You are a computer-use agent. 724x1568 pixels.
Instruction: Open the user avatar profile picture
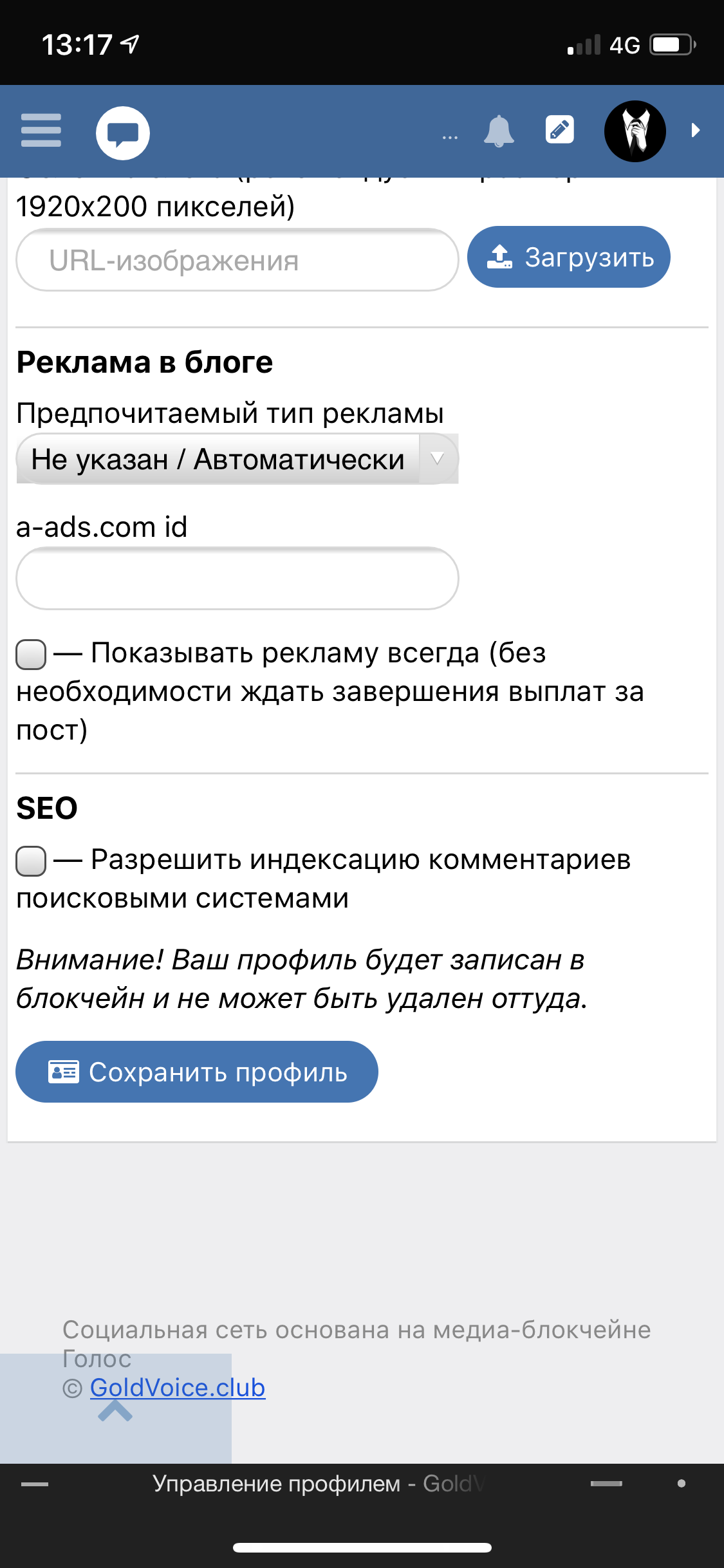point(635,131)
